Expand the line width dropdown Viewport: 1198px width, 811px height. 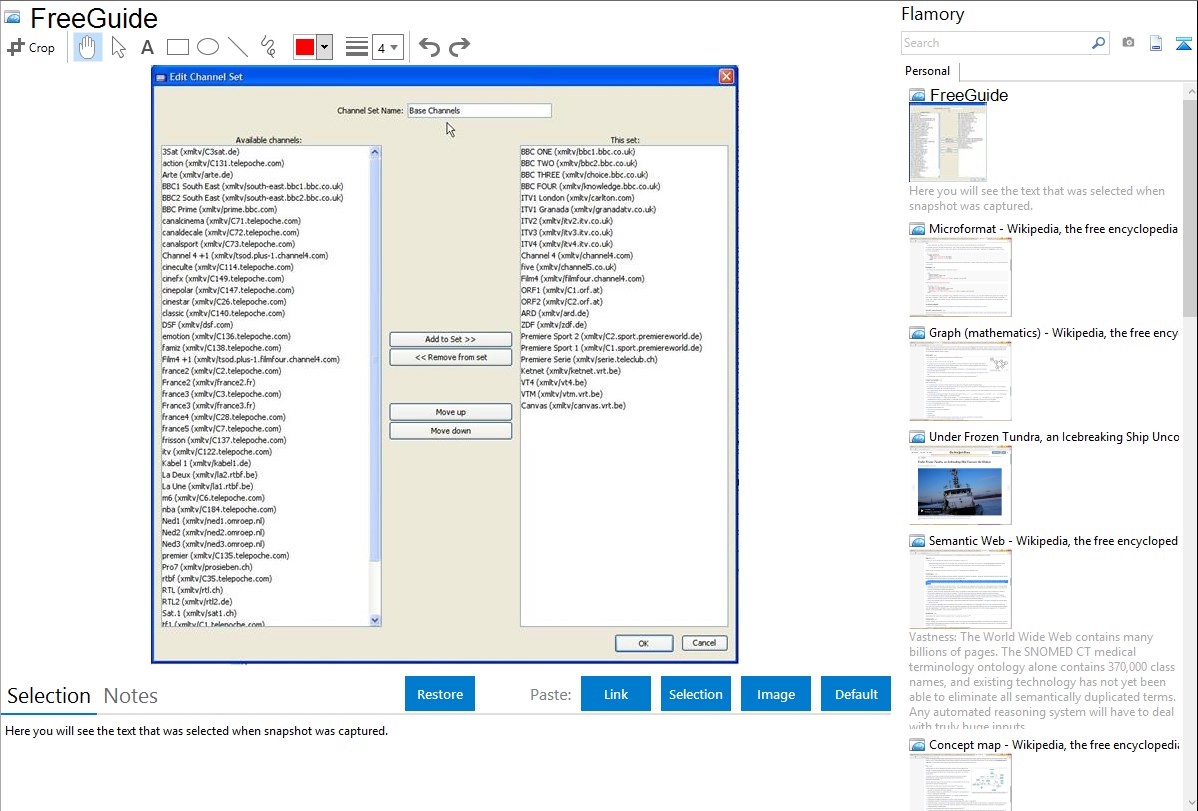(x=387, y=47)
